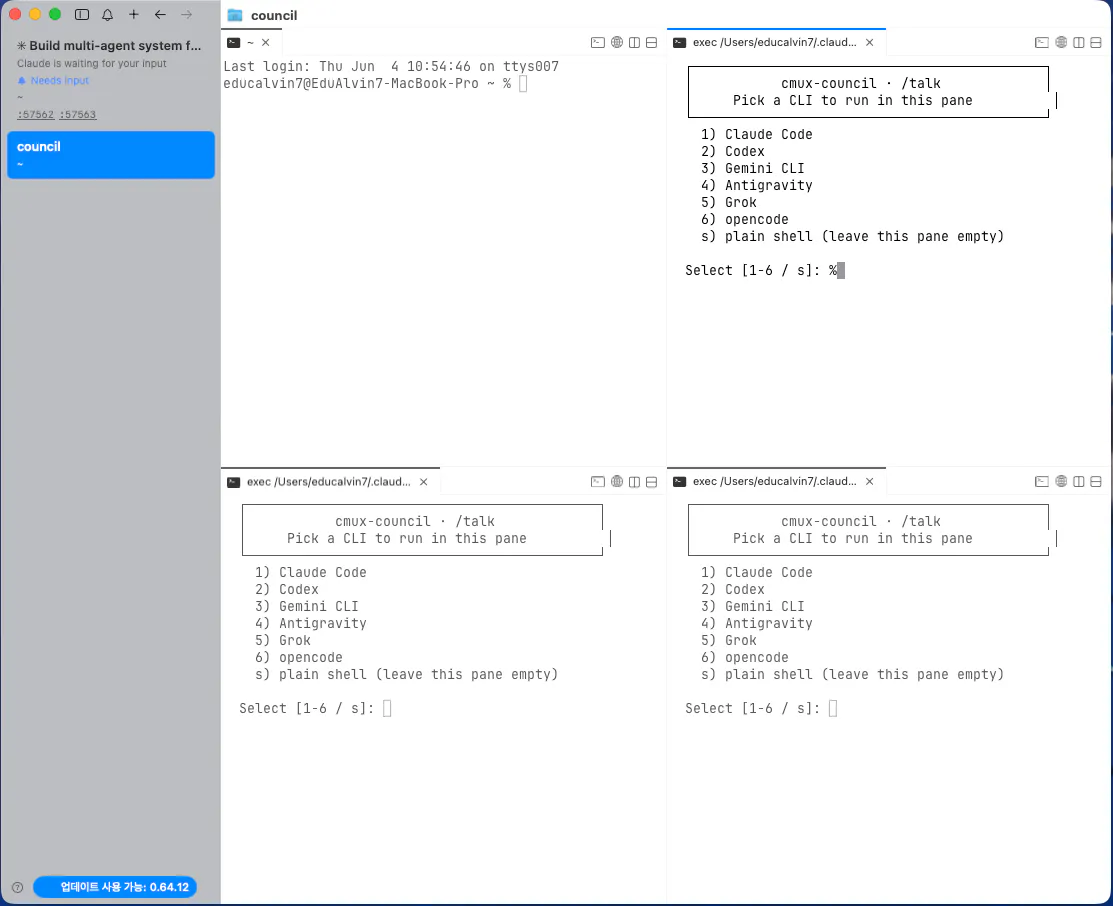This screenshot has width=1113, height=906.
Task: Click '1) Claude Code' in the bottom-left pane
Action: pyautogui.click(x=311, y=572)
